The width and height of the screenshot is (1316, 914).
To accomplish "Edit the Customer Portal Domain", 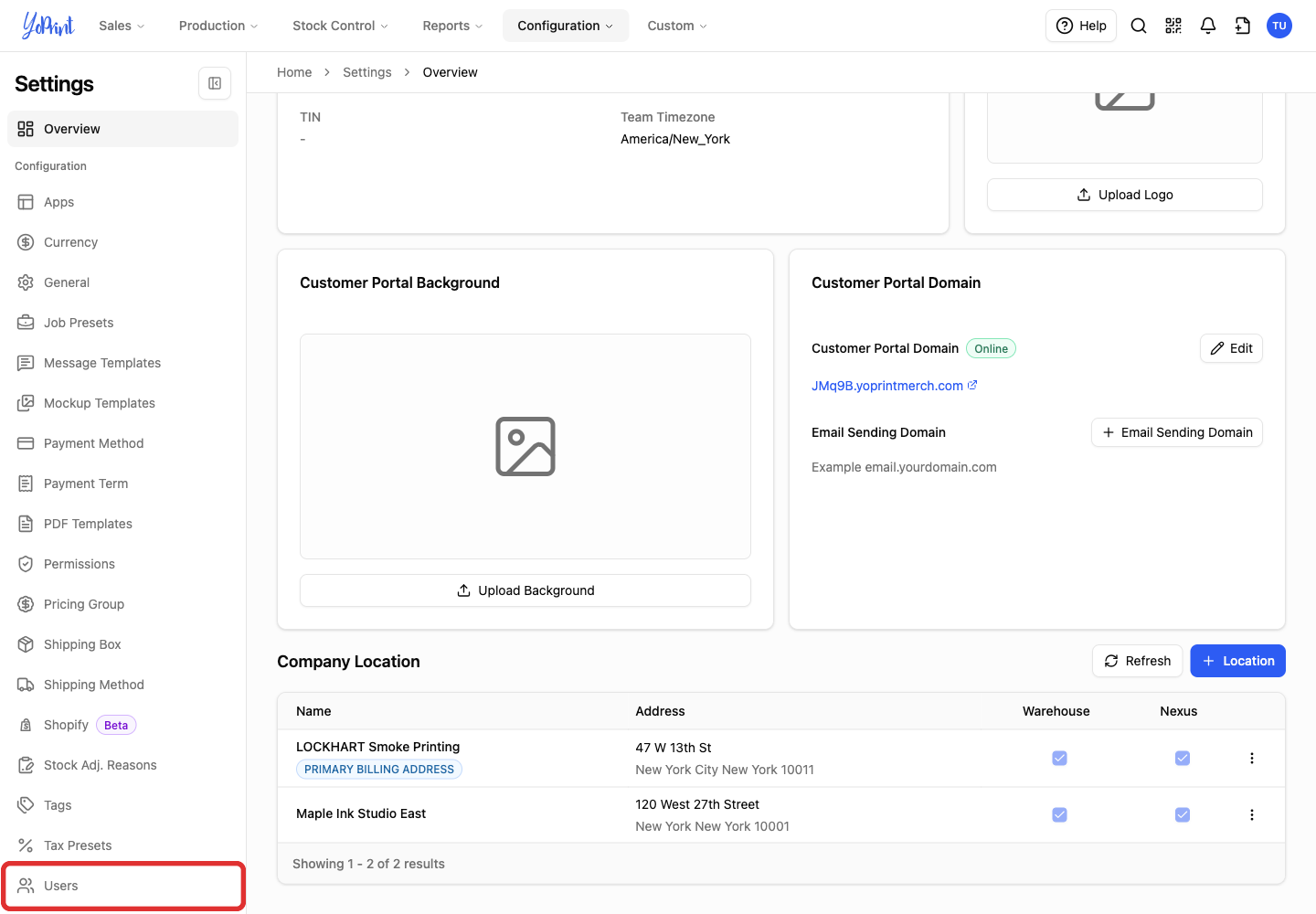I will tap(1231, 348).
